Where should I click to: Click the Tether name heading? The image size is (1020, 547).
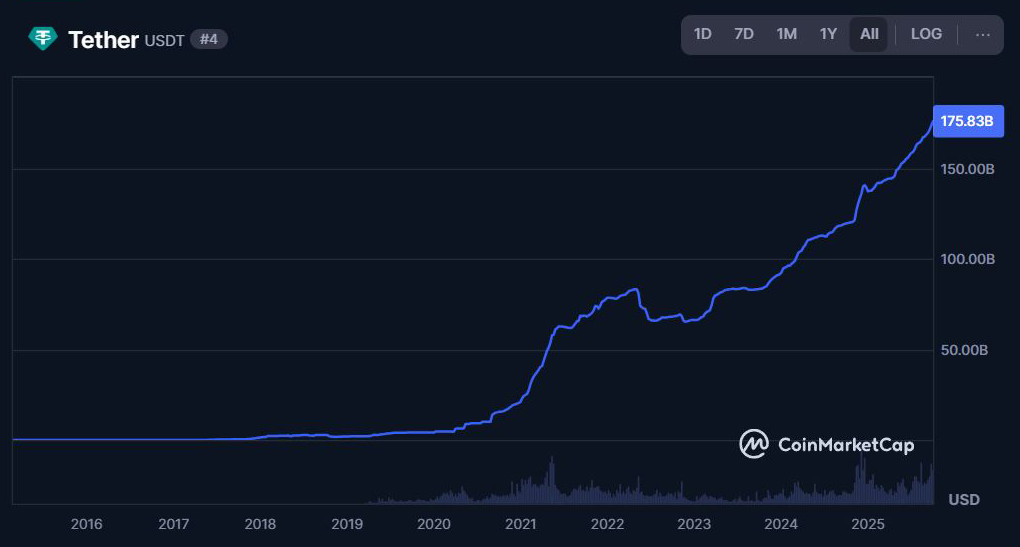[x=103, y=40]
